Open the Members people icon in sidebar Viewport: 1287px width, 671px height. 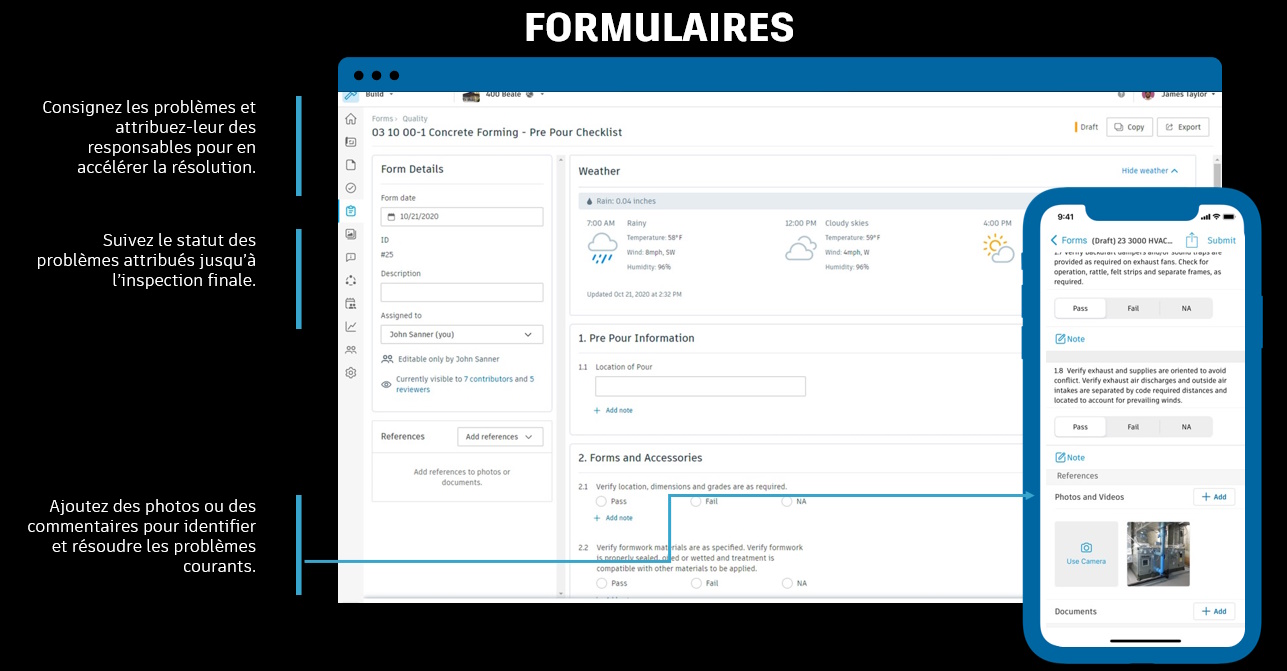pyautogui.click(x=351, y=350)
